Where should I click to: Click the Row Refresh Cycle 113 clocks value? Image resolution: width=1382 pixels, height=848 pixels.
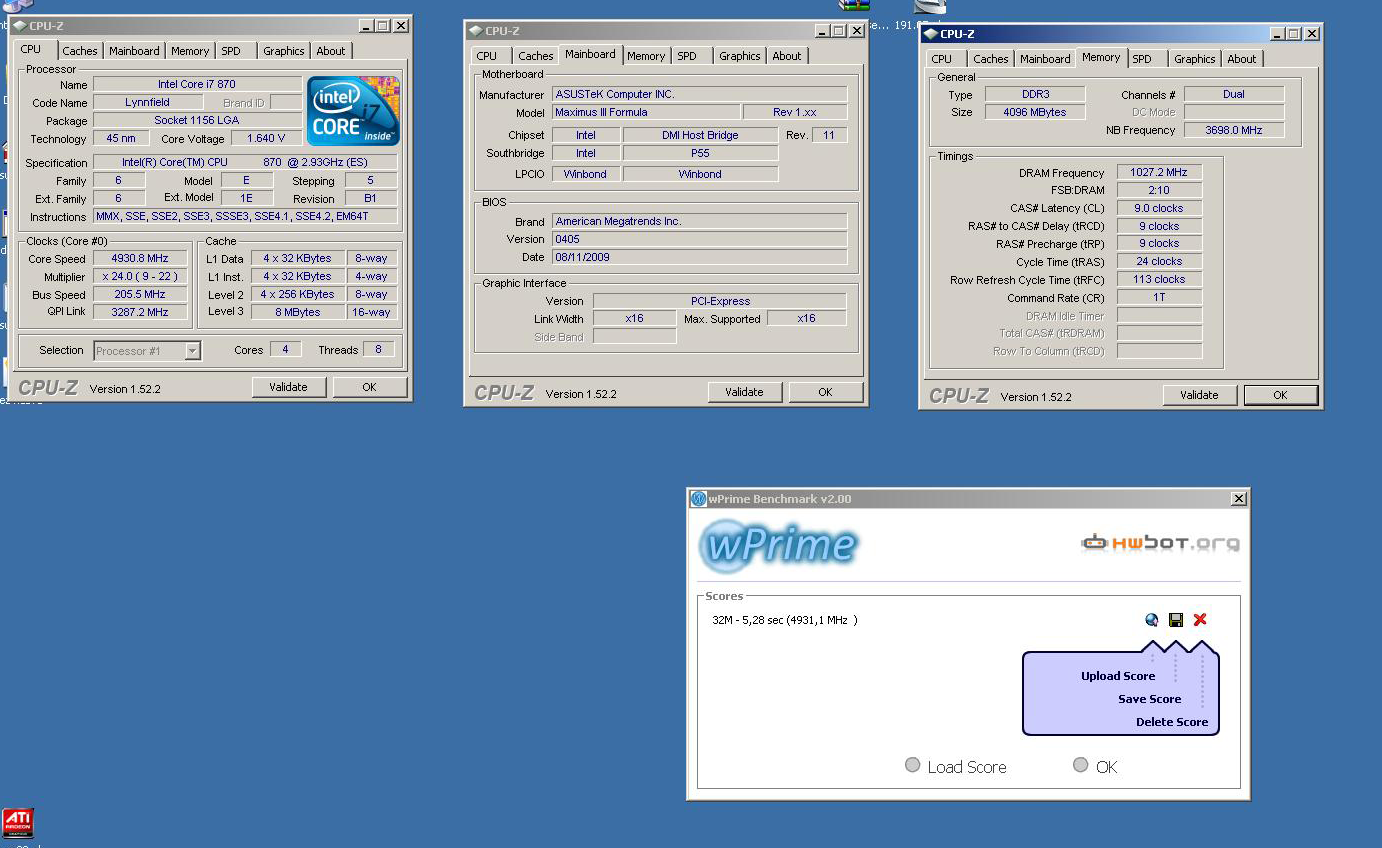pos(1159,279)
